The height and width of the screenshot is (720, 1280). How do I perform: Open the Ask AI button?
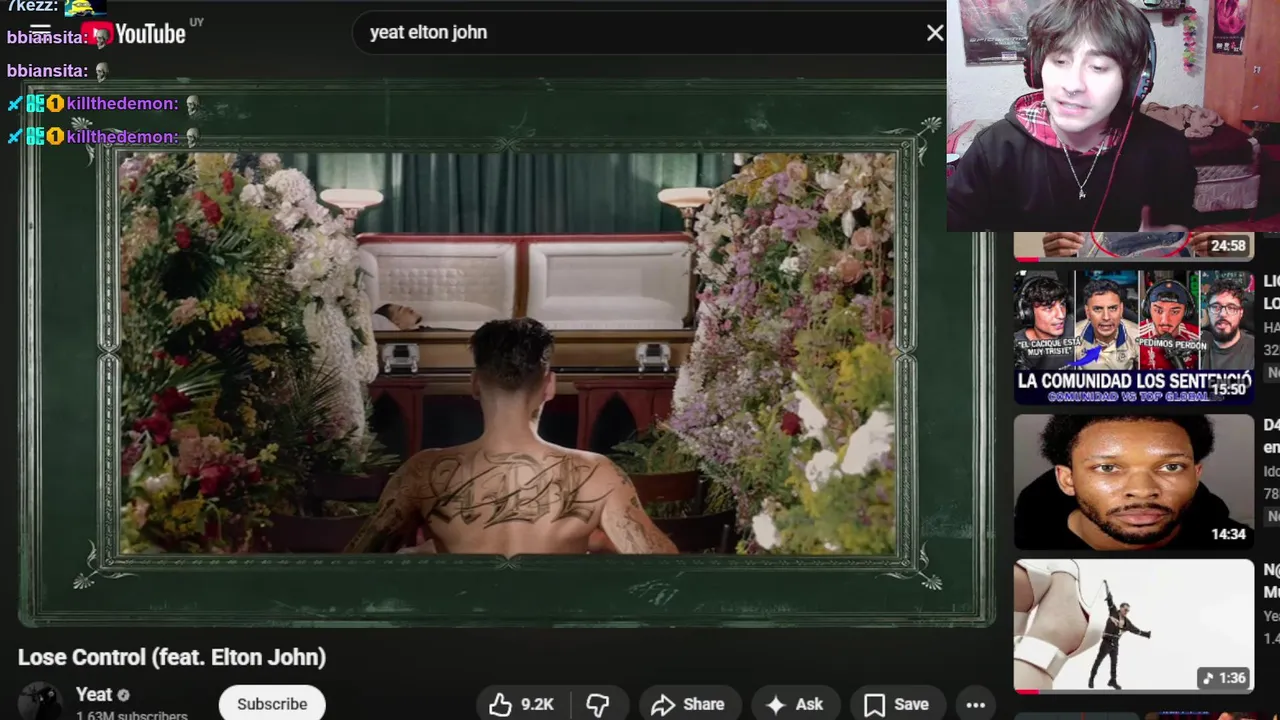pyautogui.click(x=795, y=704)
